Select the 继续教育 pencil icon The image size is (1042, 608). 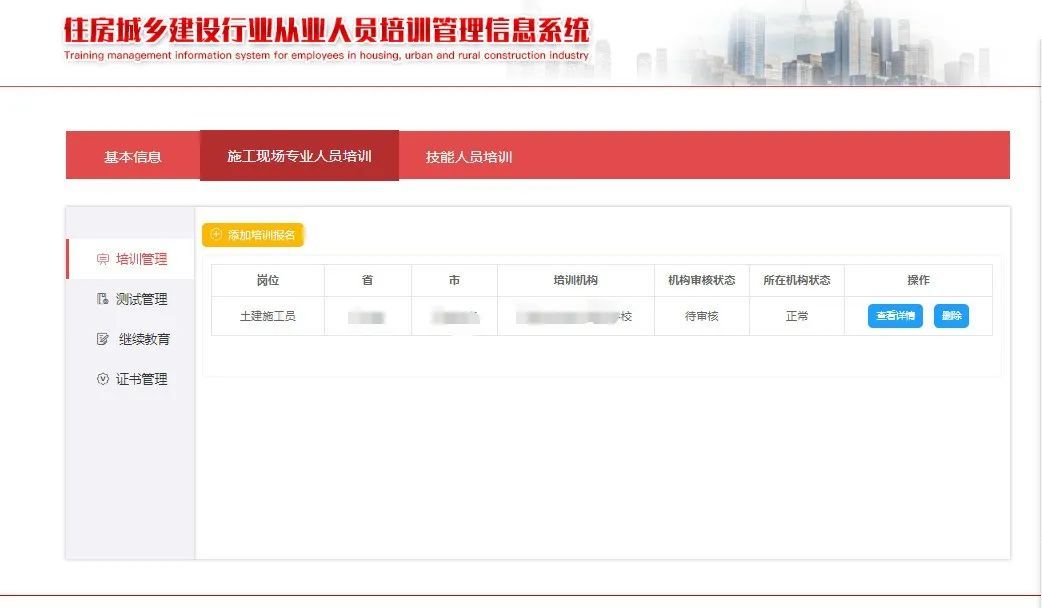[x=102, y=340]
